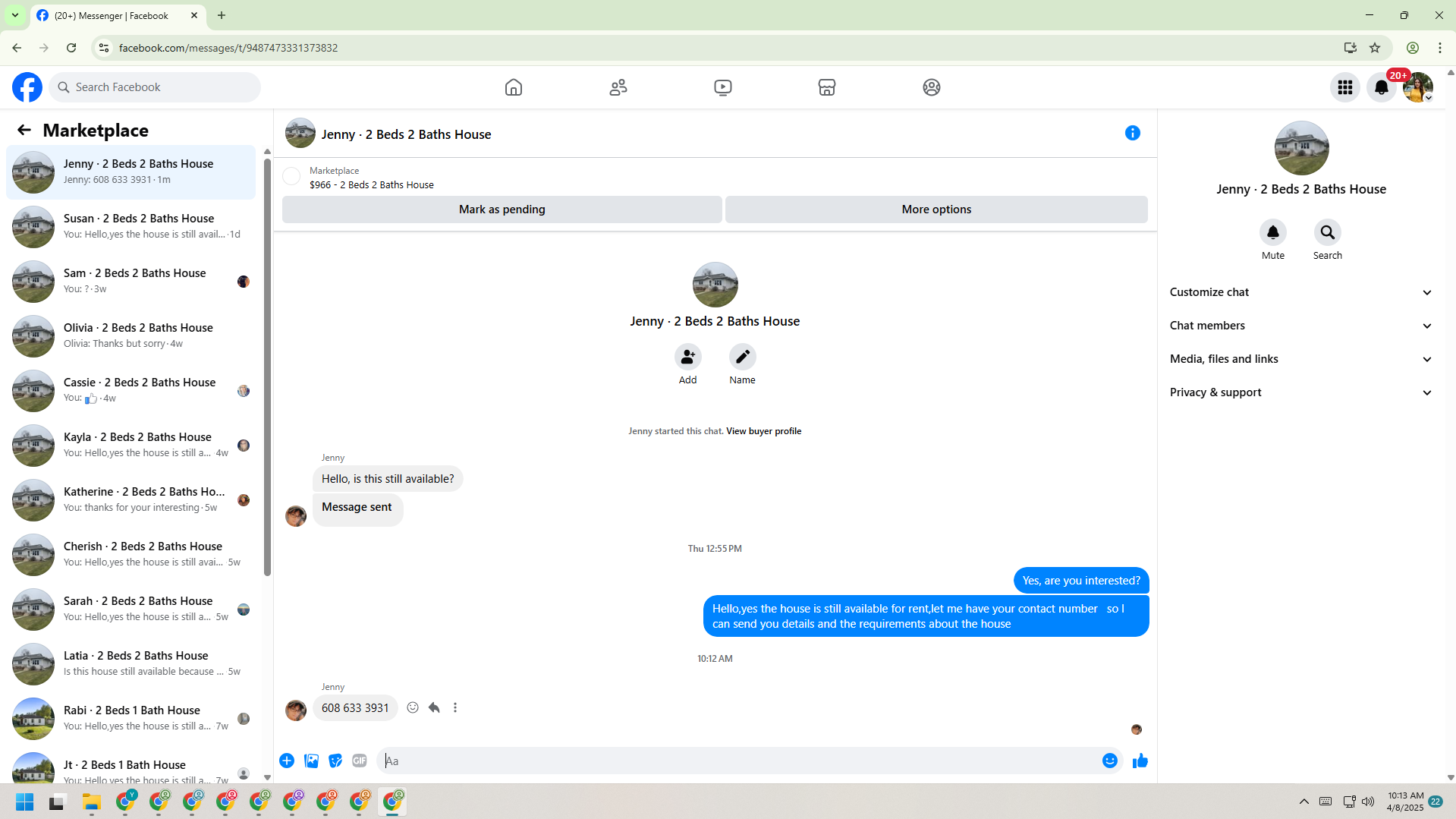
Task: Choose a GIF in composer
Action: click(x=360, y=761)
